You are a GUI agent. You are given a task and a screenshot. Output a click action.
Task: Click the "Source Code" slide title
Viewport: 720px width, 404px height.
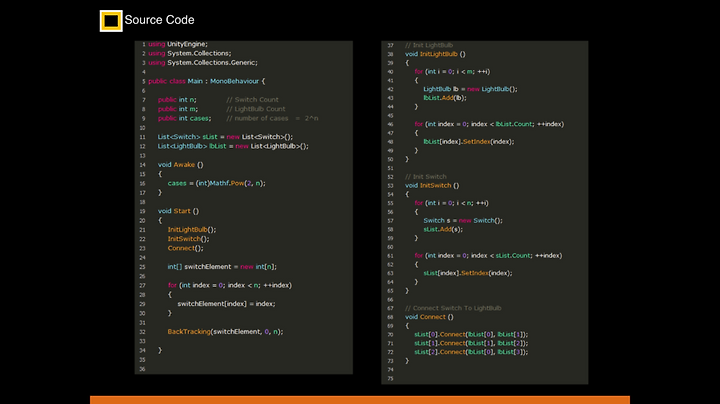click(x=159, y=20)
